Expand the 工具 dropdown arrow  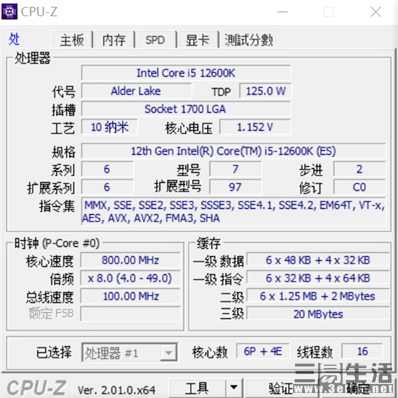point(234,388)
